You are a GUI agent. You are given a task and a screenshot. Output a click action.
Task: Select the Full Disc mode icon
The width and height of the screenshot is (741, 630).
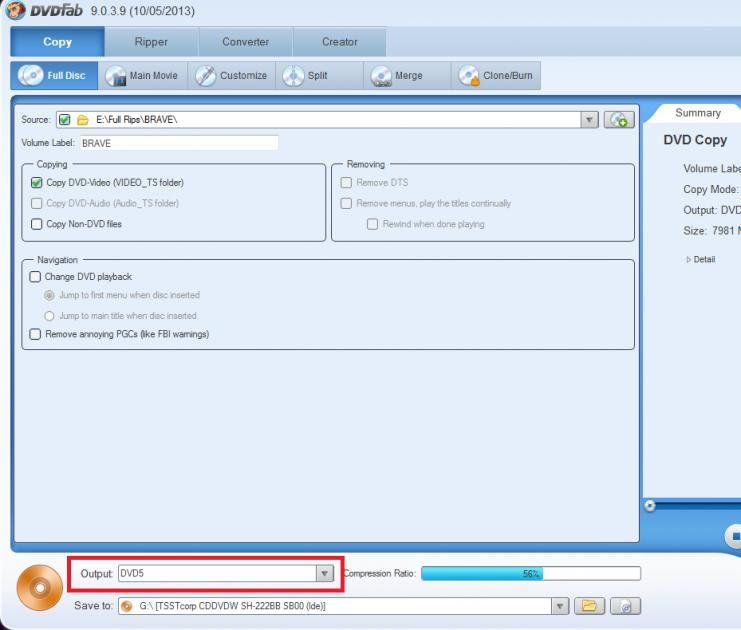tap(30, 76)
